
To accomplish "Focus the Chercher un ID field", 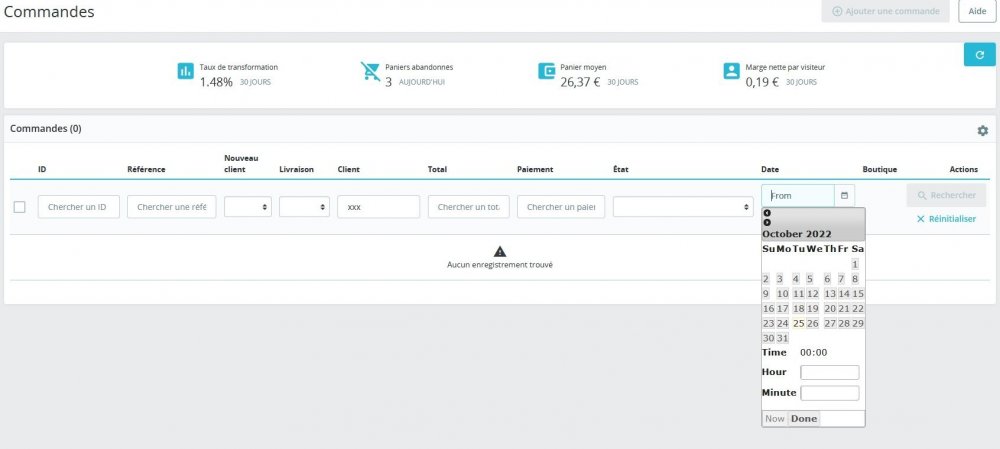I will tap(78, 207).
